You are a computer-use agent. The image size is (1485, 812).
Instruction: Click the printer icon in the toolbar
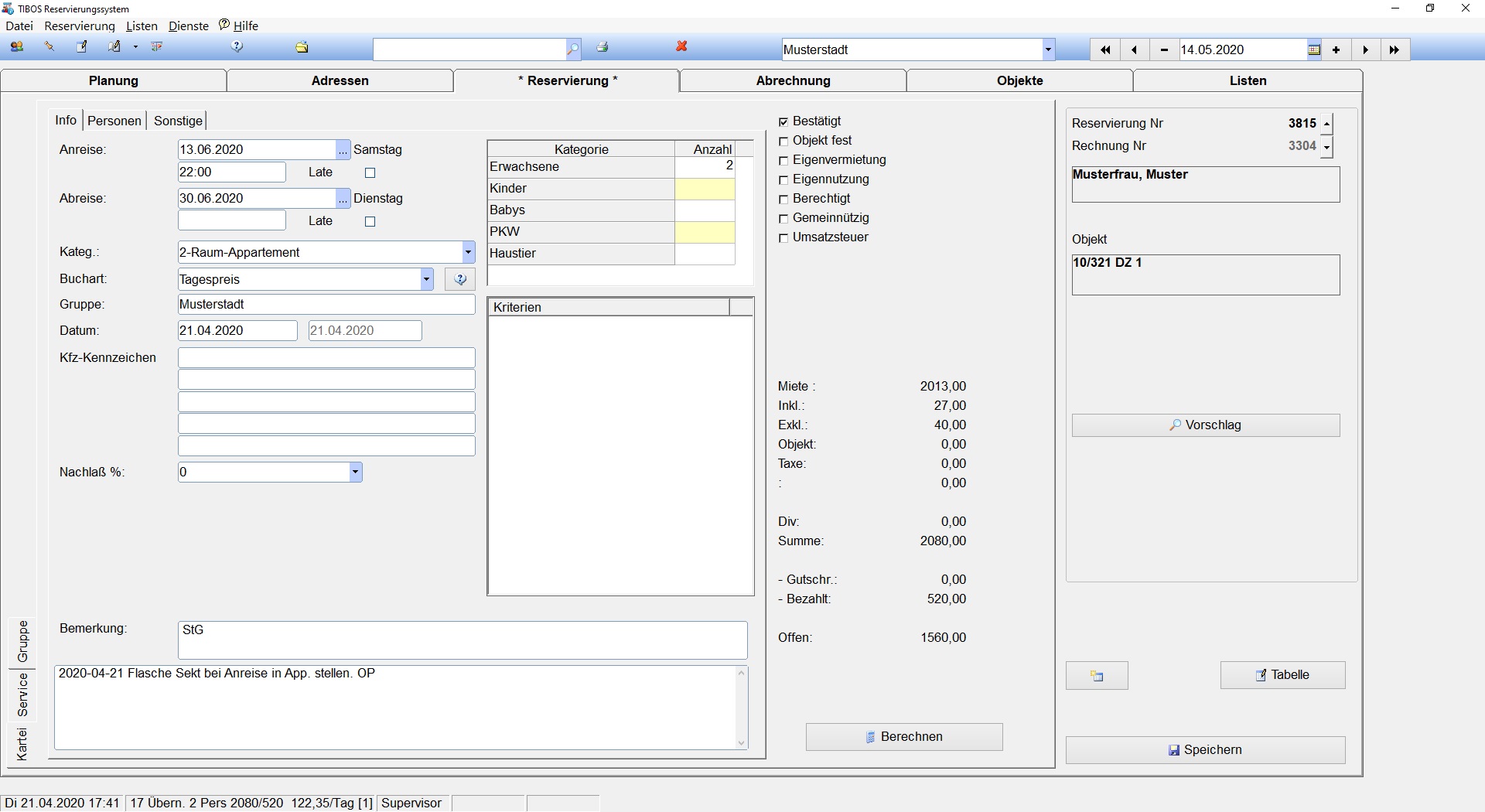tap(603, 47)
